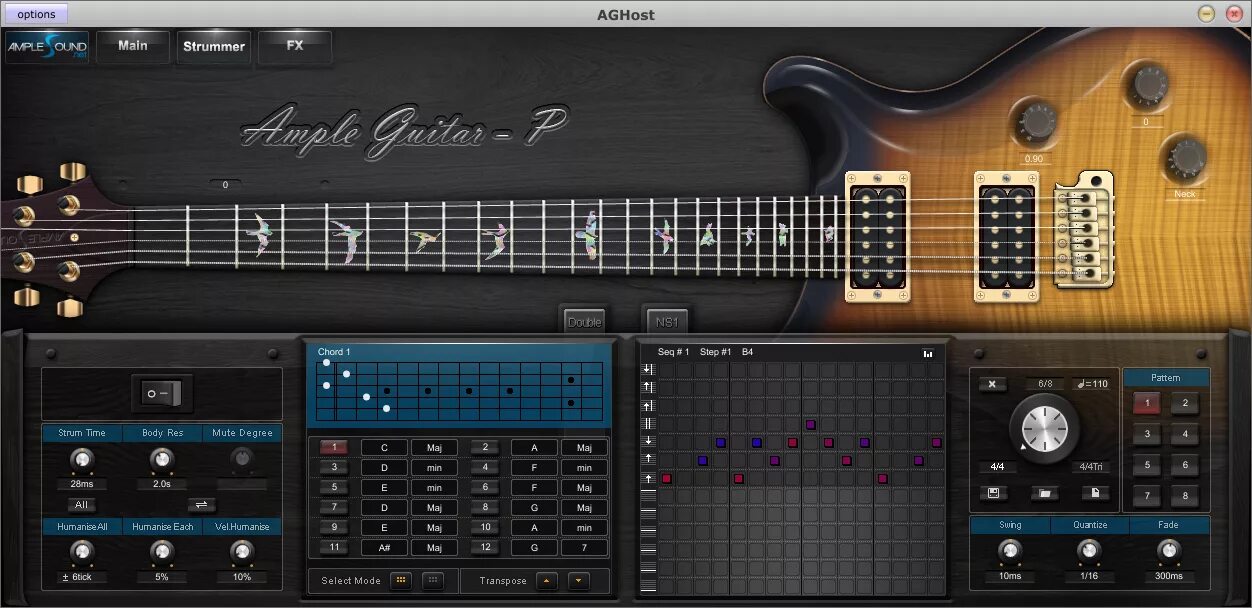This screenshot has width=1252, height=608.
Task: Click the capo value field showing 0
Action: (x=225, y=185)
